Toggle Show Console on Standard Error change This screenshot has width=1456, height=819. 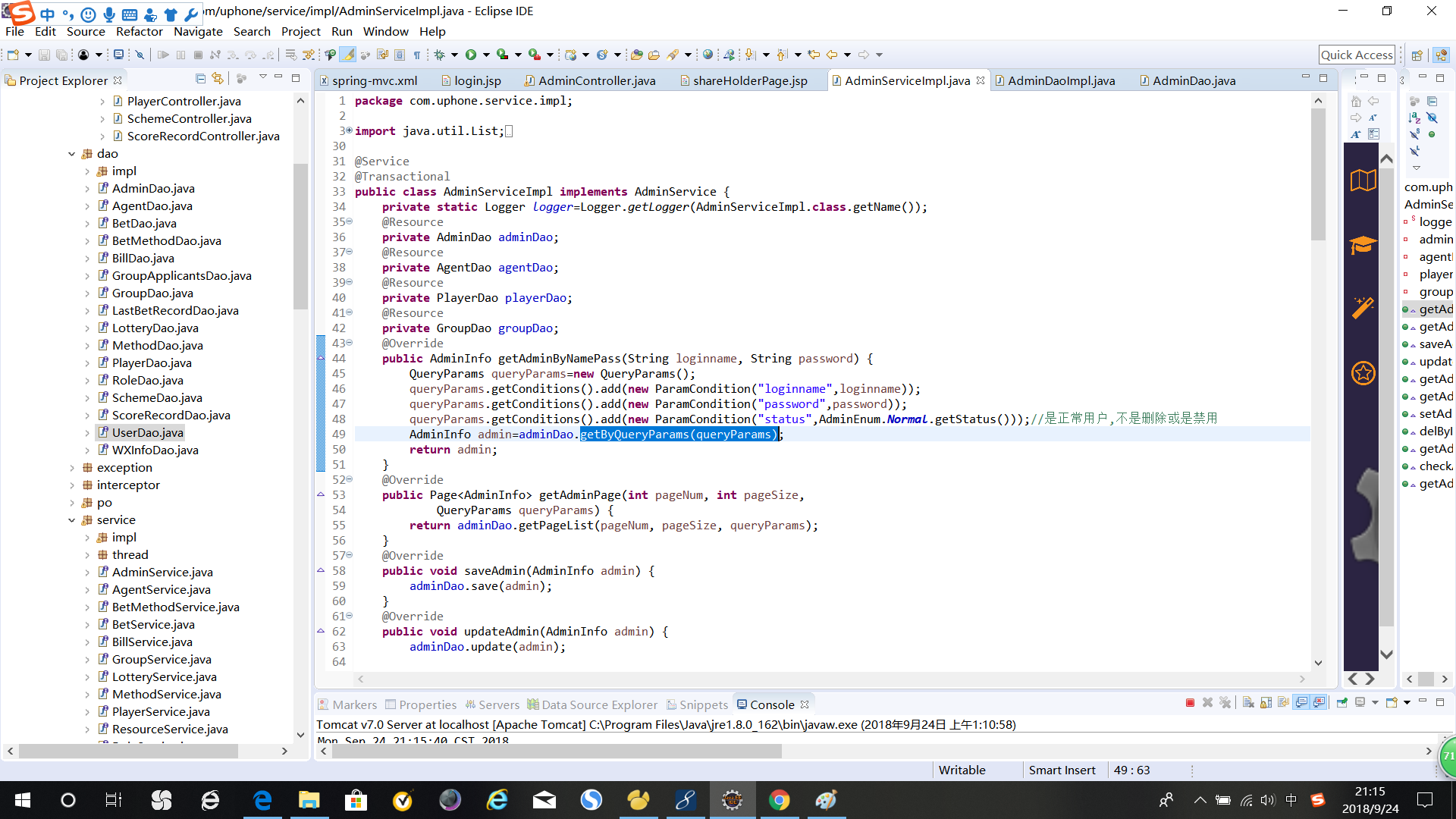click(x=1319, y=703)
